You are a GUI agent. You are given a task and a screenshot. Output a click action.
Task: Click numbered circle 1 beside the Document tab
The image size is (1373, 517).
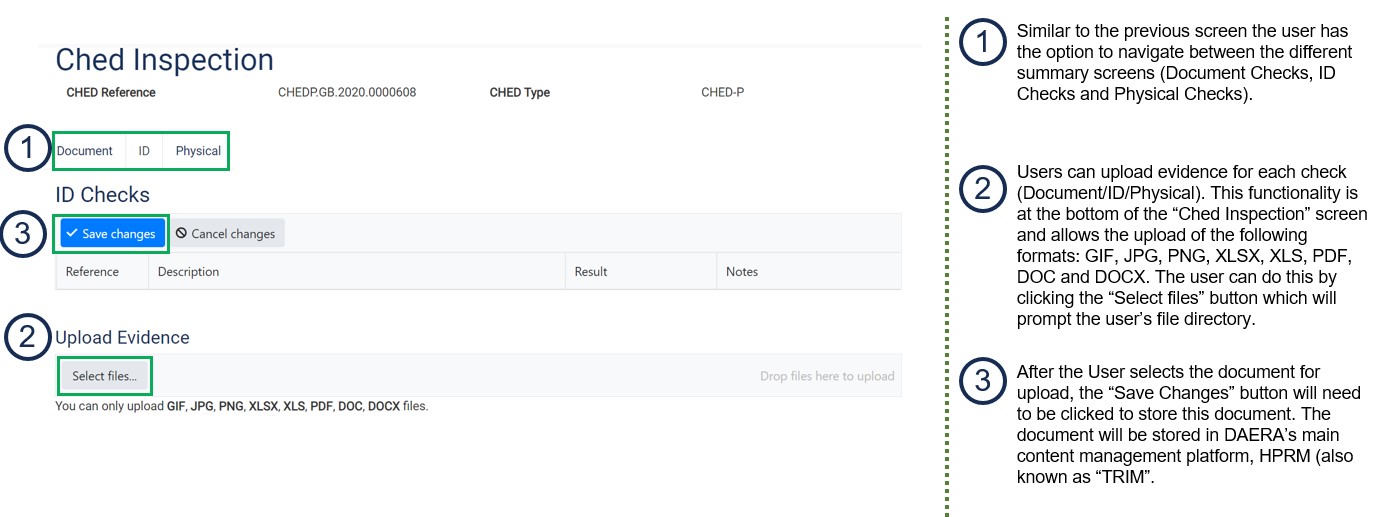click(x=27, y=151)
